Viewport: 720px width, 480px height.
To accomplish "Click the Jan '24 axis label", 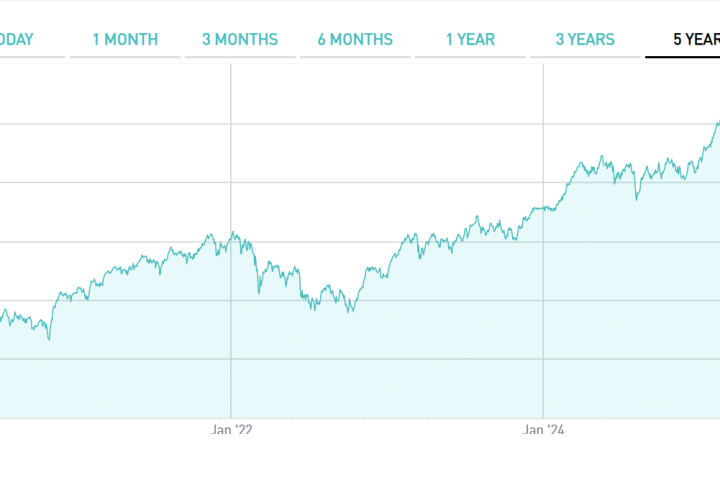I will (x=543, y=429).
